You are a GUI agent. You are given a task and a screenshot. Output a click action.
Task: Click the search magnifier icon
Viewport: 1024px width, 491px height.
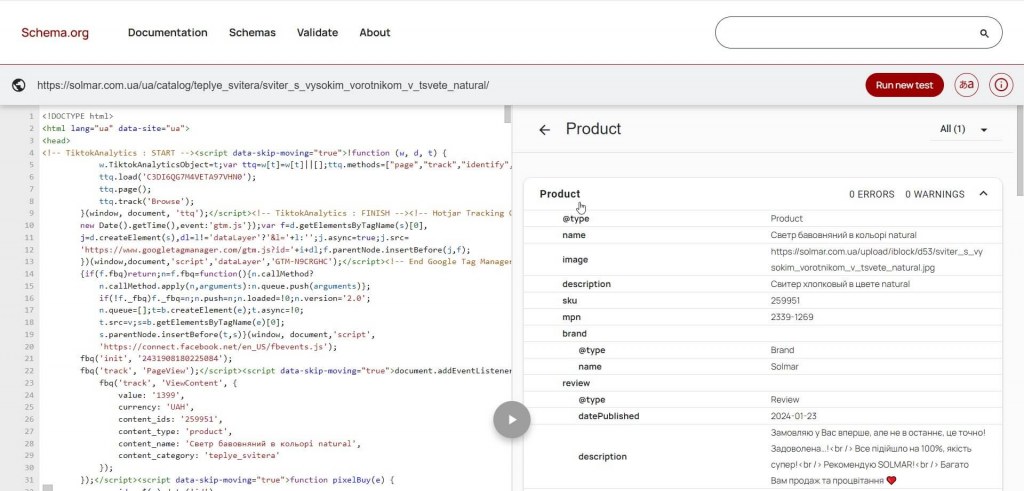pos(984,33)
